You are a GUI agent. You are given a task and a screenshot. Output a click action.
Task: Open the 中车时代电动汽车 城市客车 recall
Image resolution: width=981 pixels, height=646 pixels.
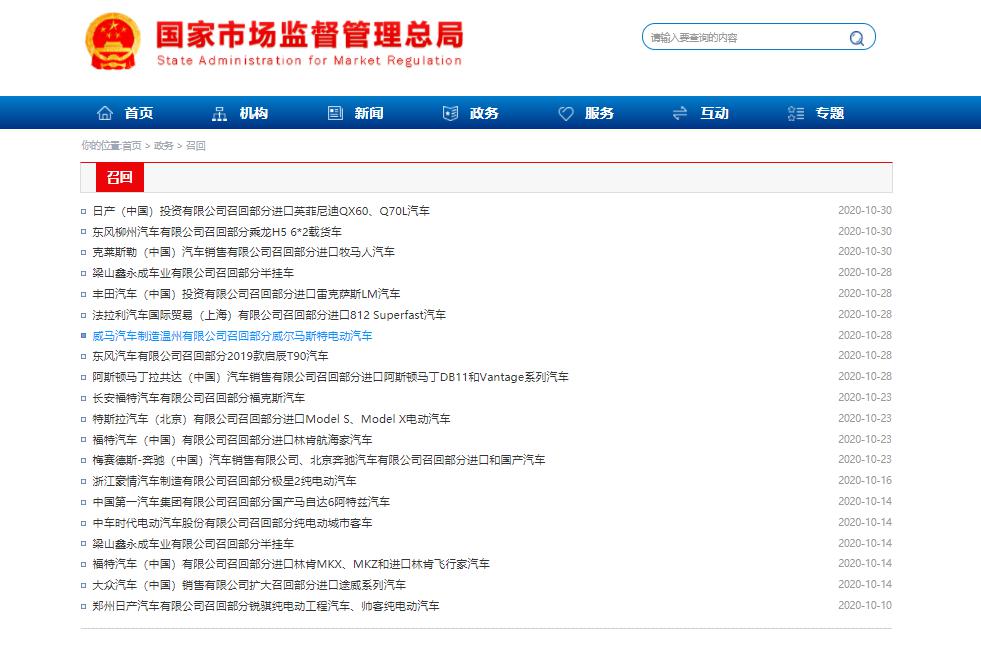coord(232,523)
